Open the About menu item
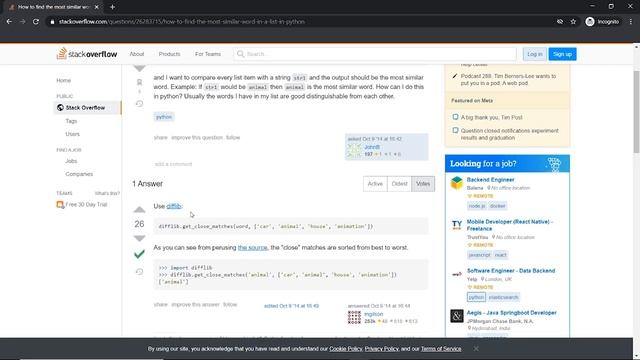The image size is (640, 360). (137, 54)
